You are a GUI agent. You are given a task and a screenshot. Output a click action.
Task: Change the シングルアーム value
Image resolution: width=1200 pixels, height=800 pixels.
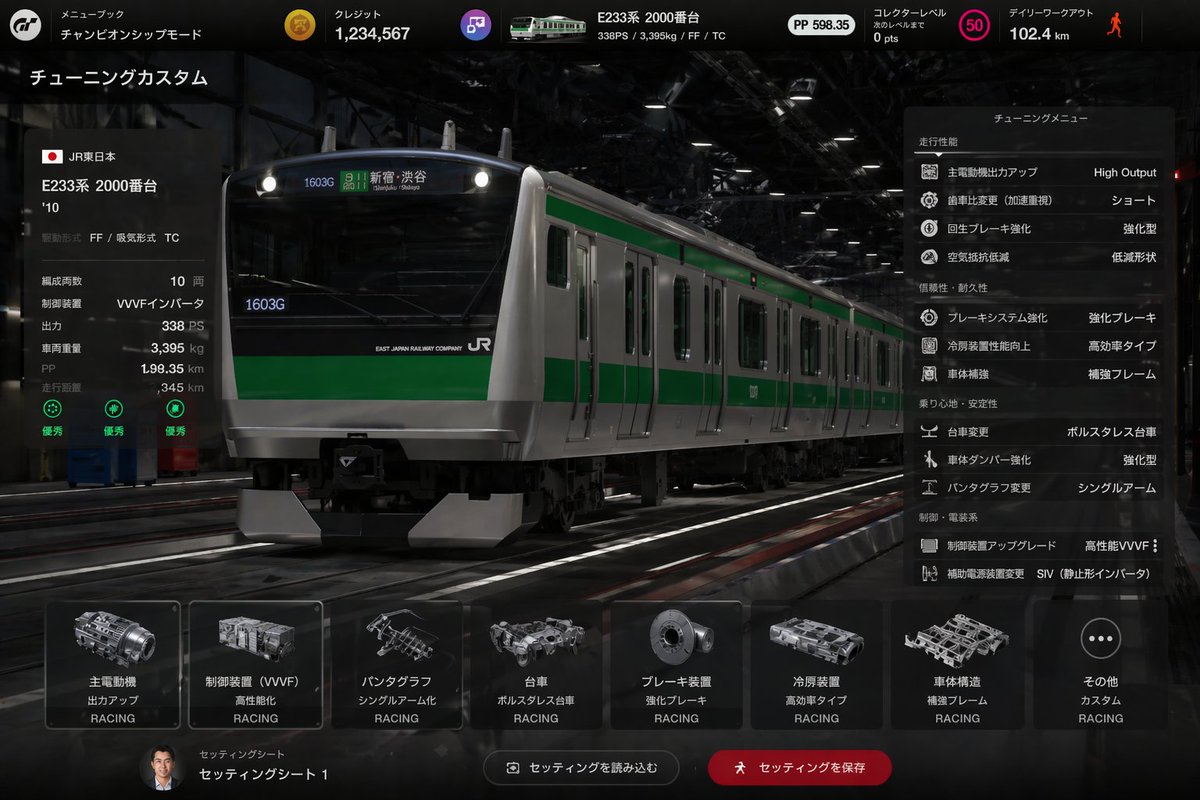tap(1117, 488)
